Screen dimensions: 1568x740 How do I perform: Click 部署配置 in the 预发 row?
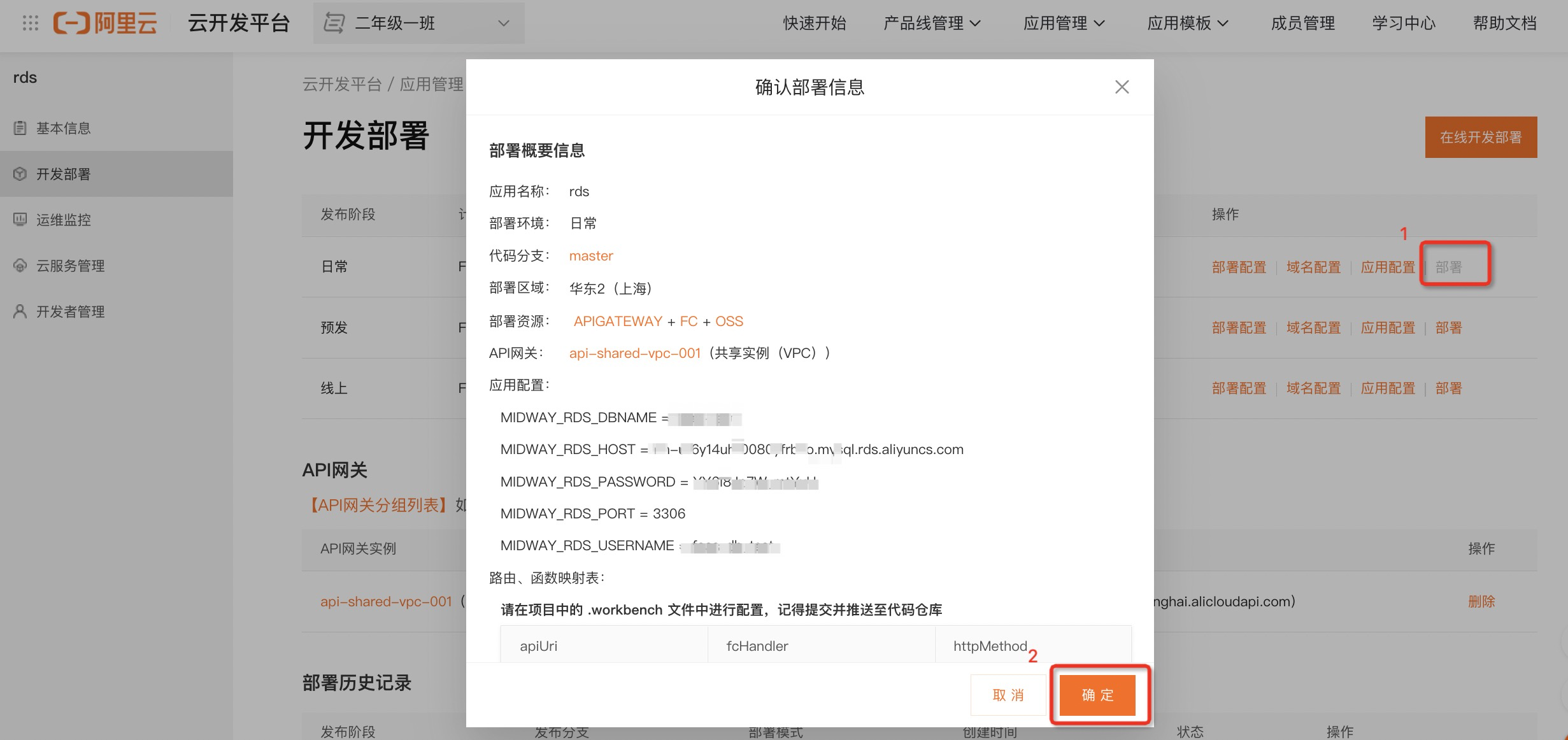[1239, 328]
